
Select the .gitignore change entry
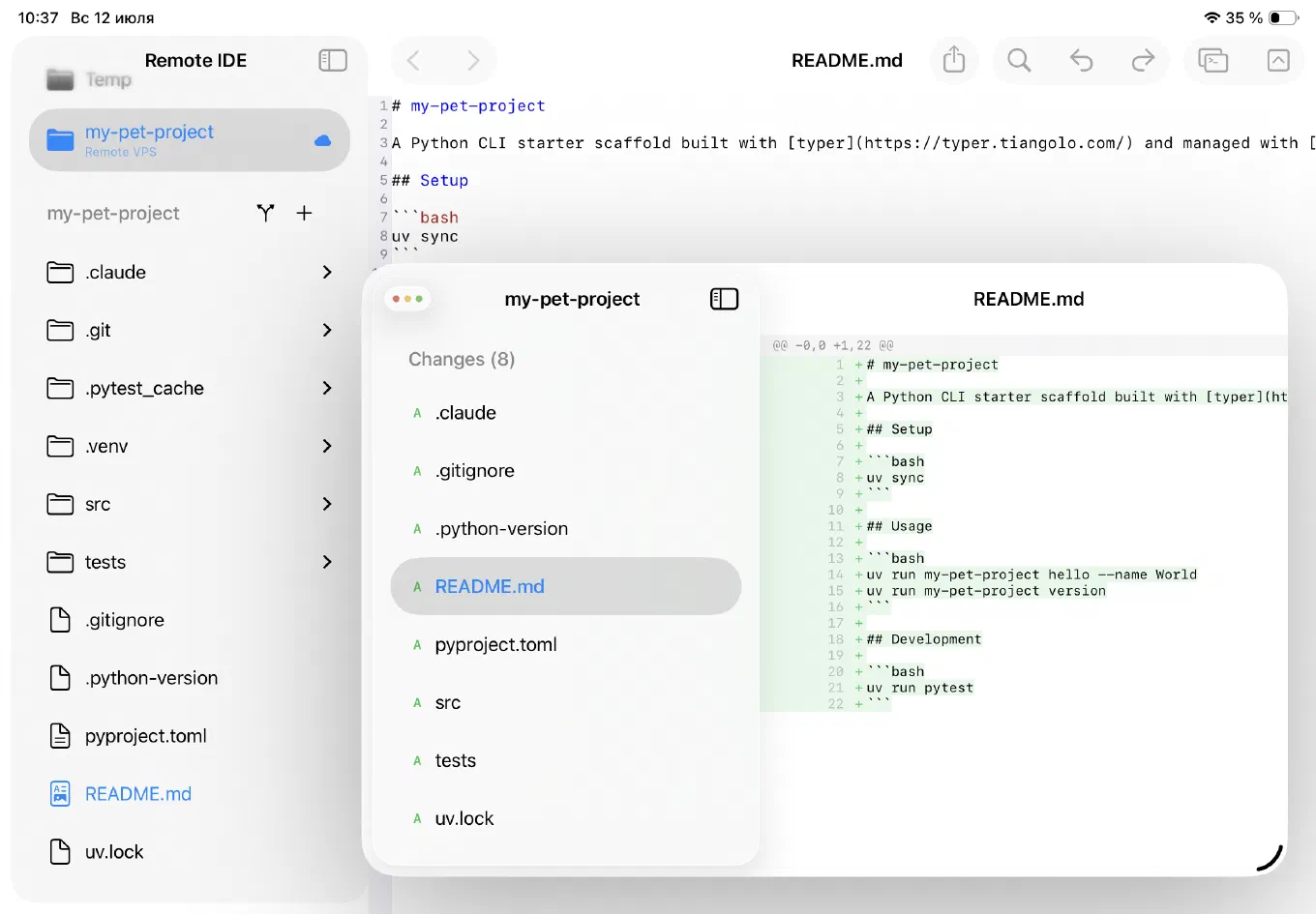point(566,471)
